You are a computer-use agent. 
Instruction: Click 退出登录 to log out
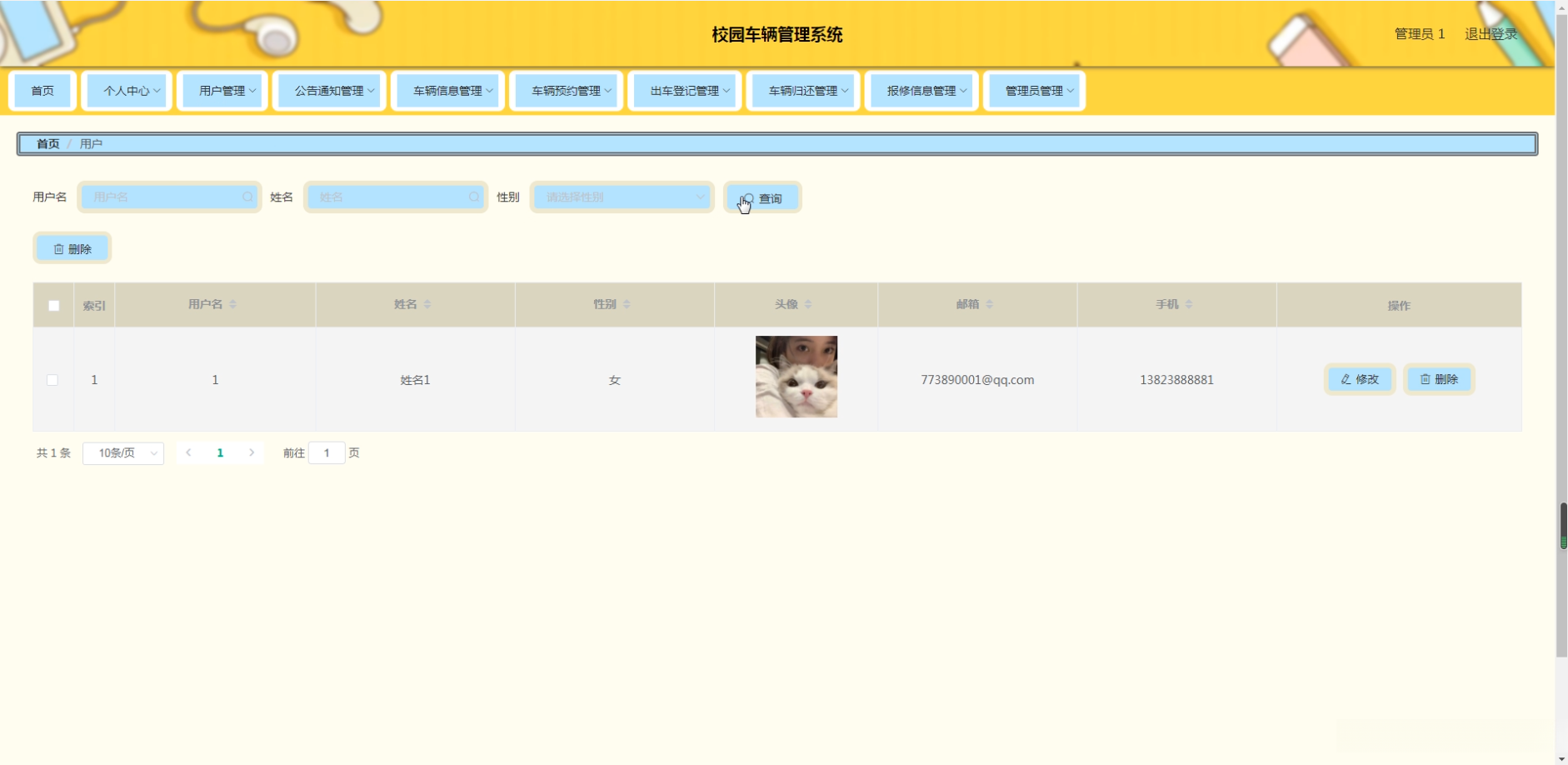[x=1491, y=34]
